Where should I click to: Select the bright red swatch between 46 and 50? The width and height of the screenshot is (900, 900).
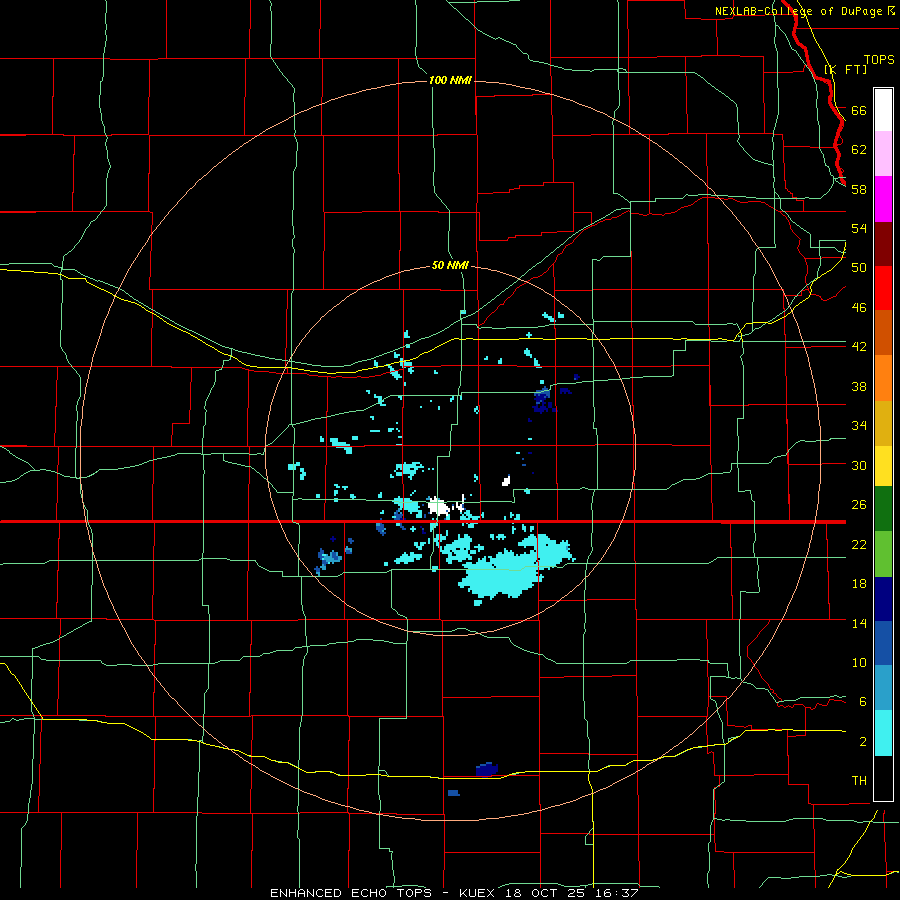click(x=883, y=289)
